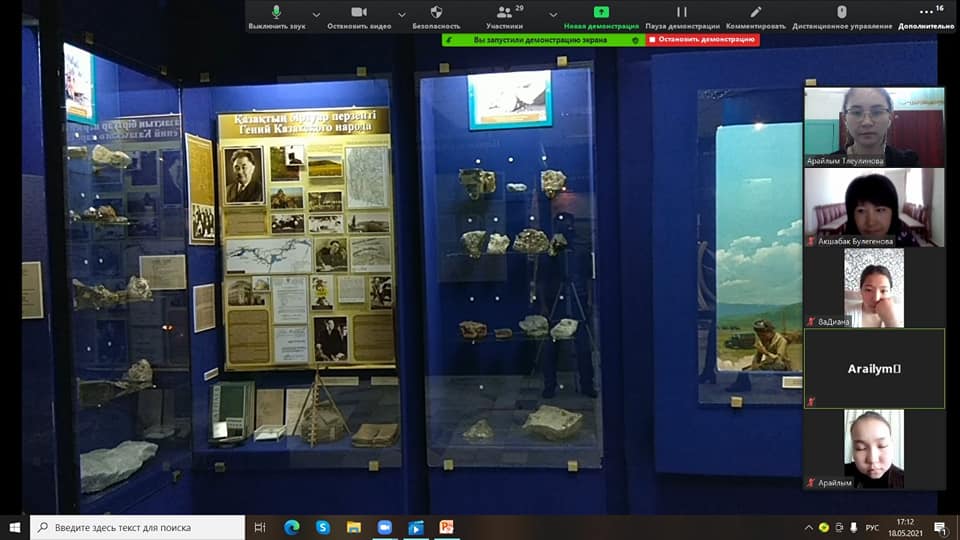This screenshot has width=960, height=540.
Task: Select Арайлым Тлеулинова's video thumbnail
Action: pos(874,127)
